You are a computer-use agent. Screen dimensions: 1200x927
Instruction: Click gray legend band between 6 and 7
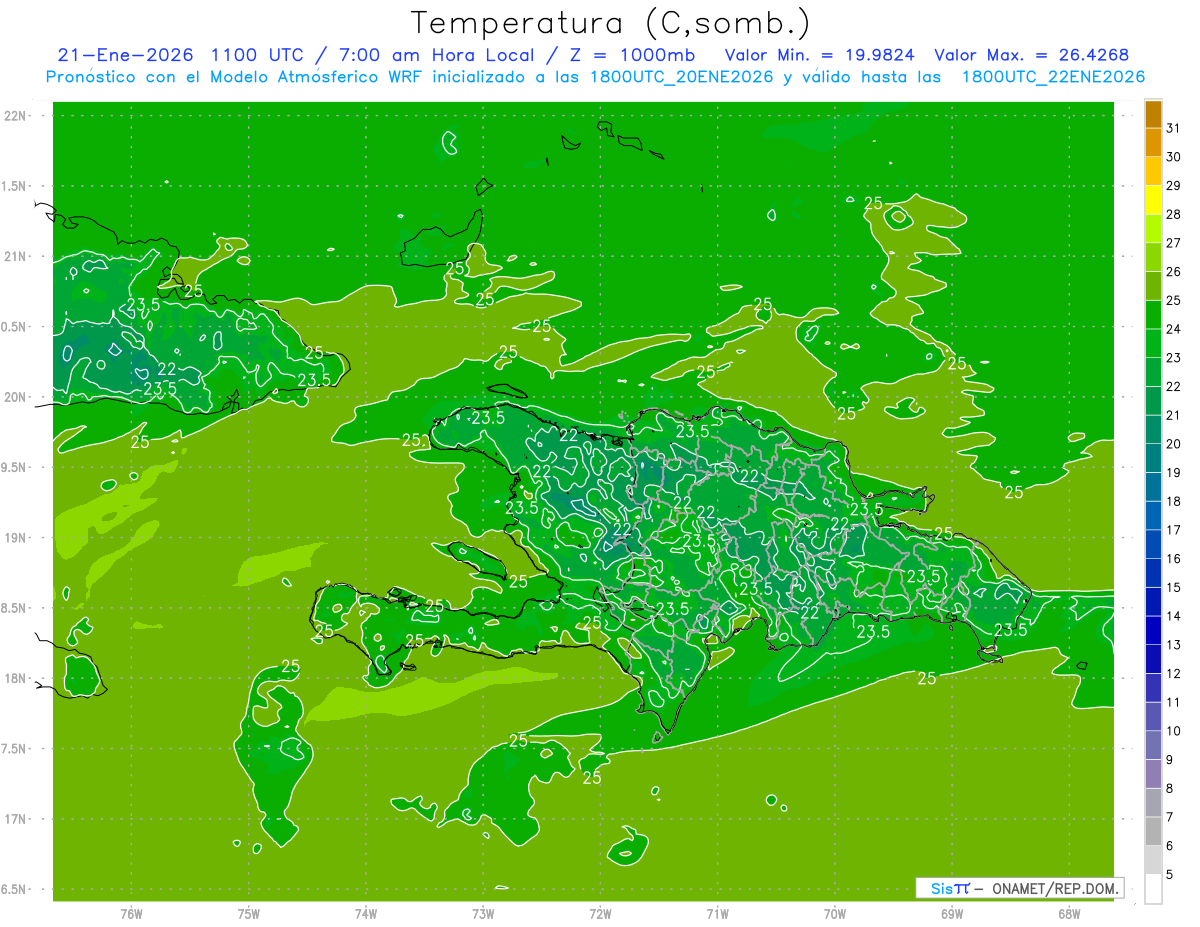[1153, 831]
